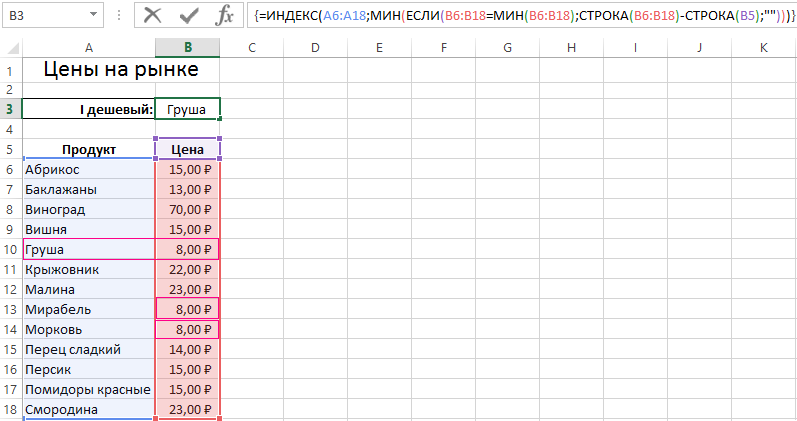Click inside the formula bar text
This screenshot has height=421, width=797.
tap(520, 16)
